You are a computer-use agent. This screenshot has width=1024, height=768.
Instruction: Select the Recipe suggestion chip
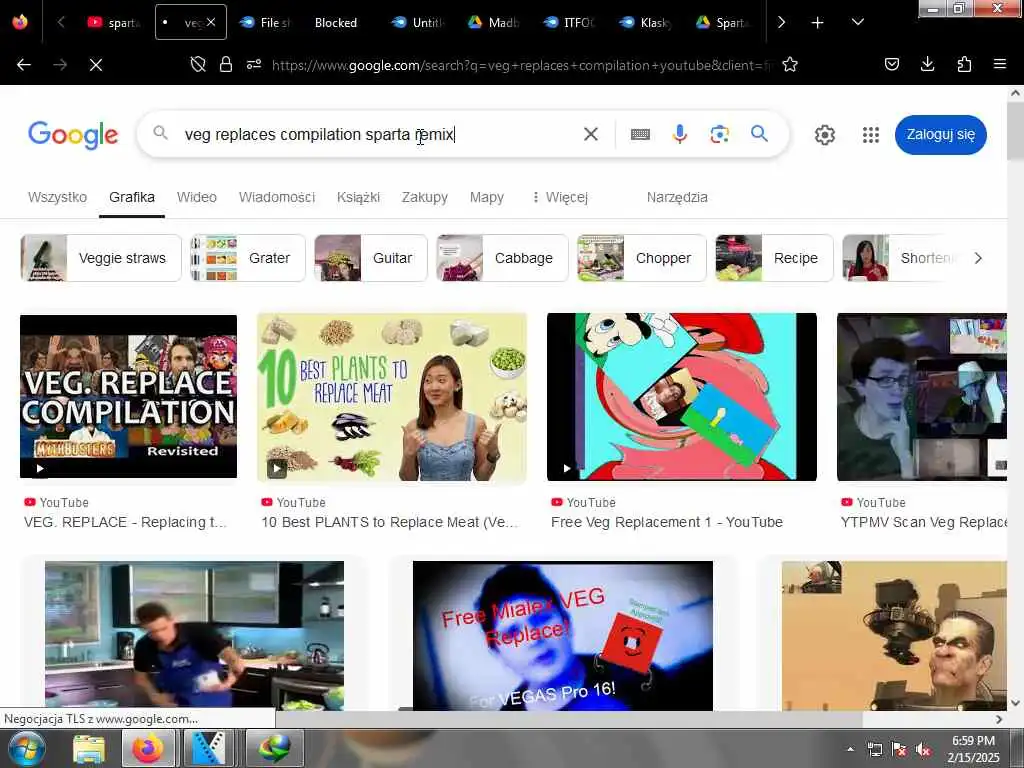pyautogui.click(x=774, y=258)
